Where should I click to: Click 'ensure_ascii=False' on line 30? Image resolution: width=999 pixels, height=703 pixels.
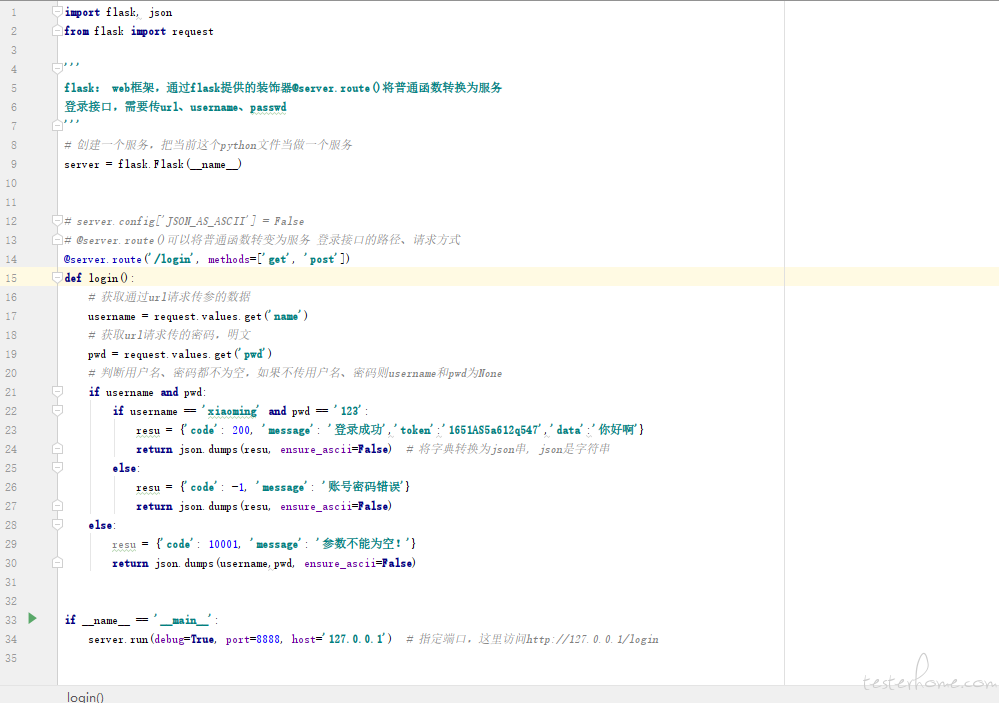358,563
